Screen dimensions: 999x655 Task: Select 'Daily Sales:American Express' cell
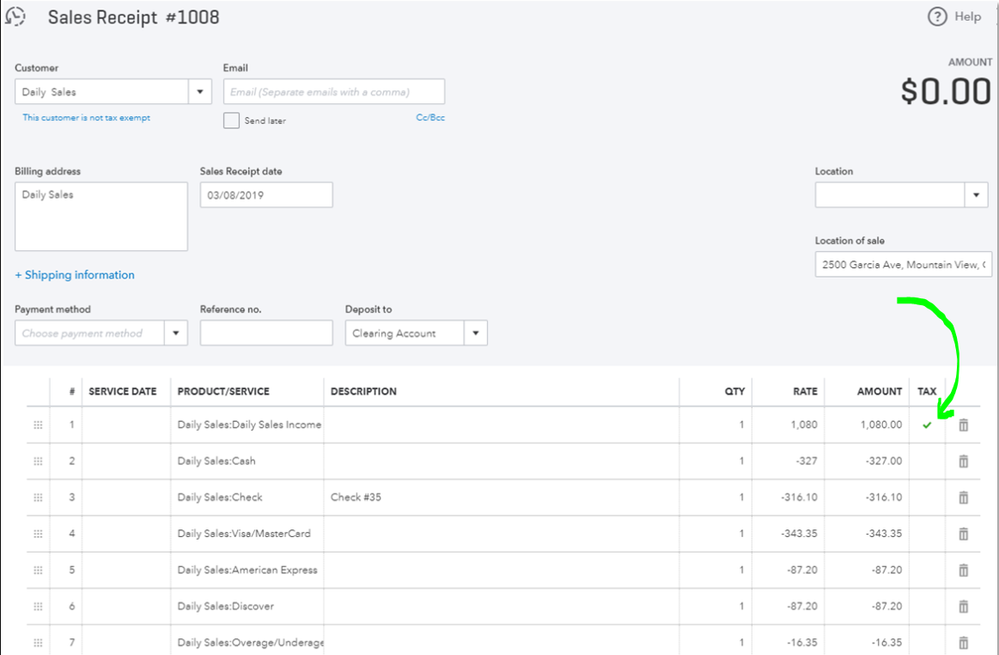pyautogui.click(x=247, y=570)
